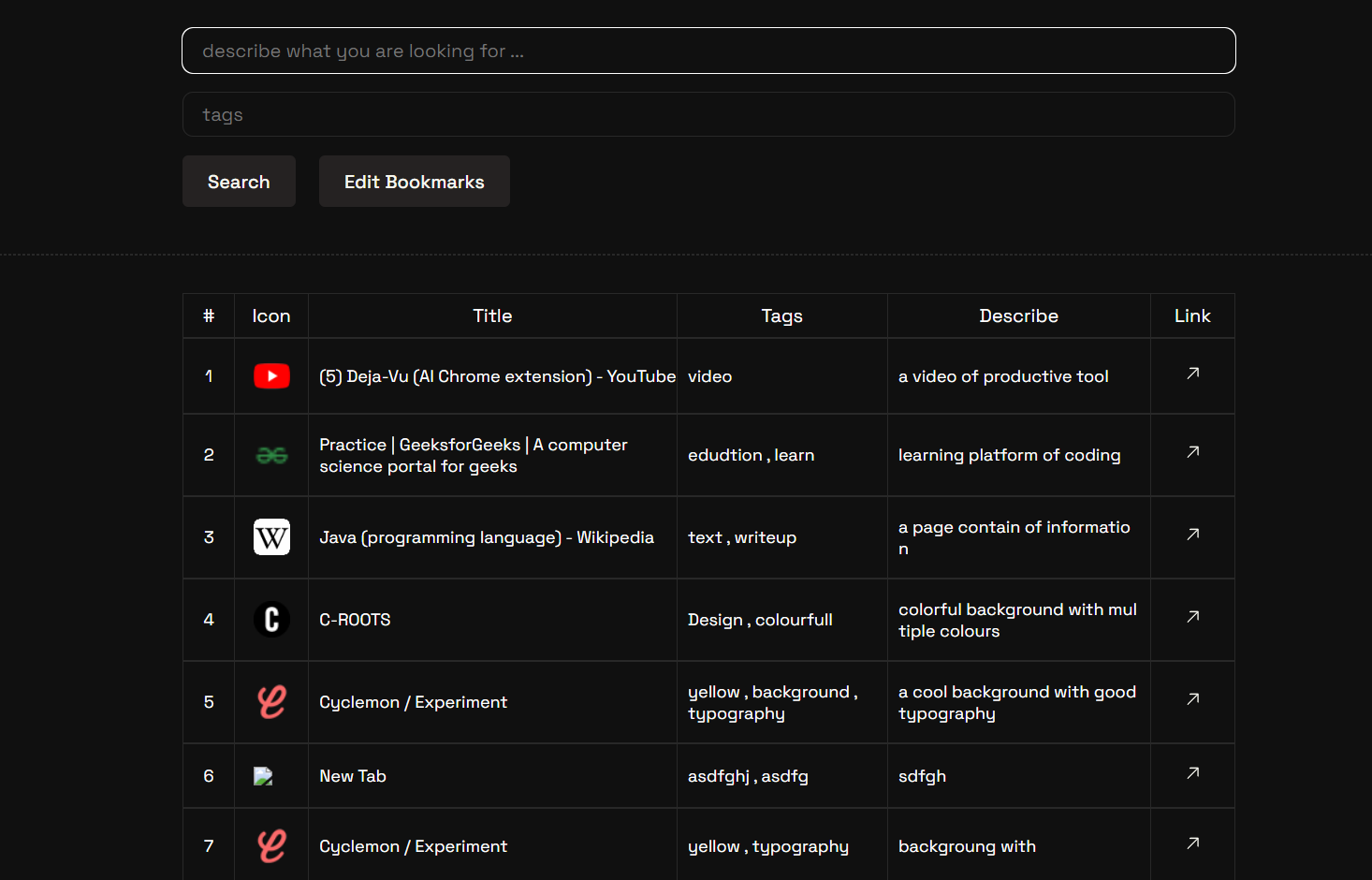Open link arrow for Deja-Vu YouTube bookmark
1372x880 pixels.
(1192, 374)
